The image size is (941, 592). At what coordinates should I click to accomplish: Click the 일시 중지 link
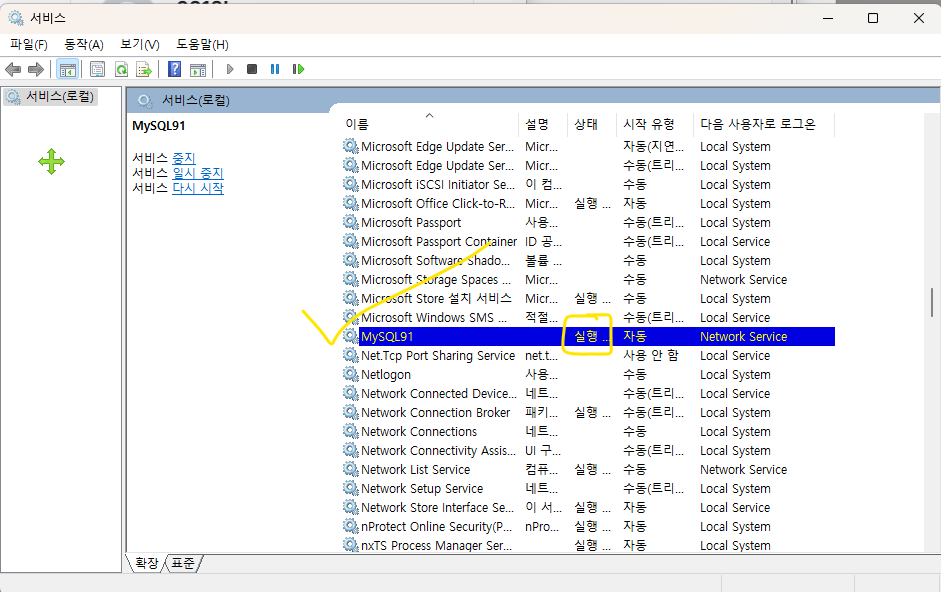[198, 173]
